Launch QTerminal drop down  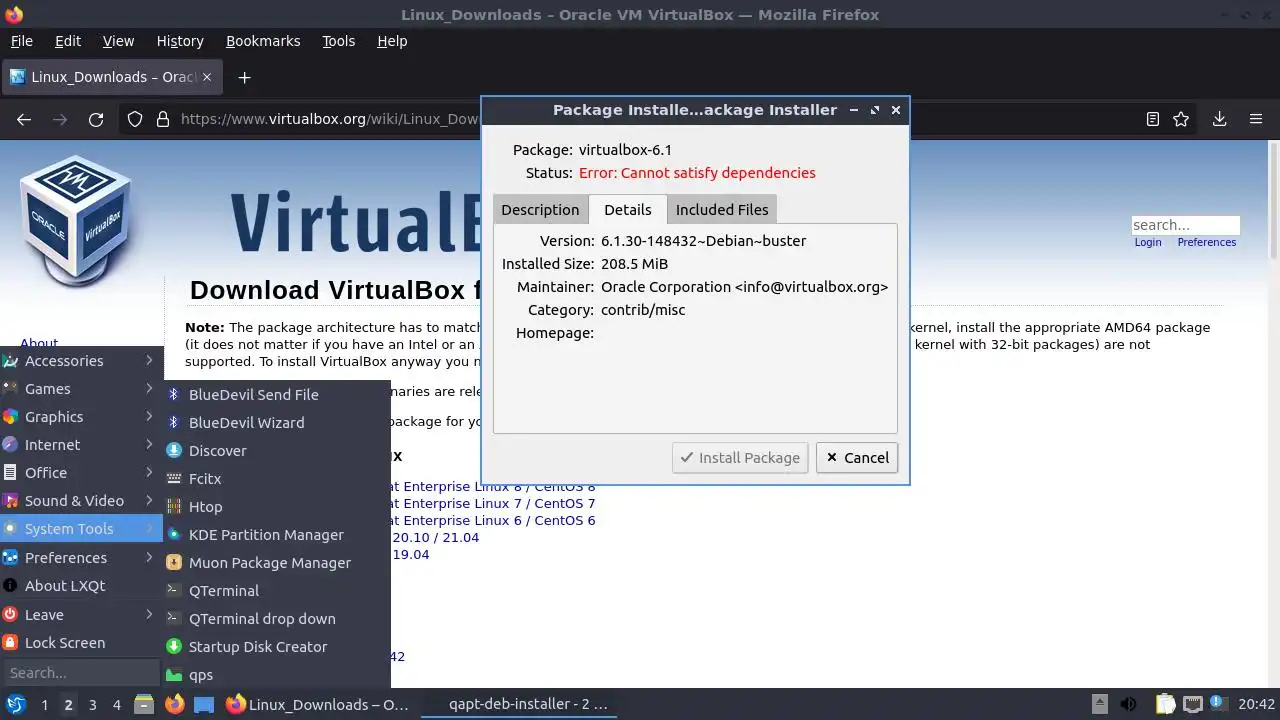click(277, 619)
